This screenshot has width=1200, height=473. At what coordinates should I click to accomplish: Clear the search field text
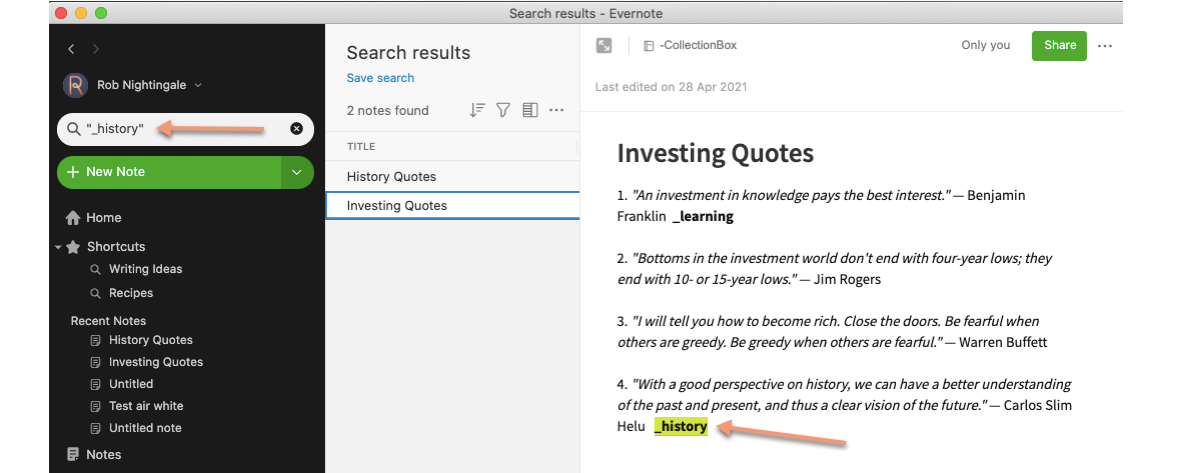click(296, 129)
